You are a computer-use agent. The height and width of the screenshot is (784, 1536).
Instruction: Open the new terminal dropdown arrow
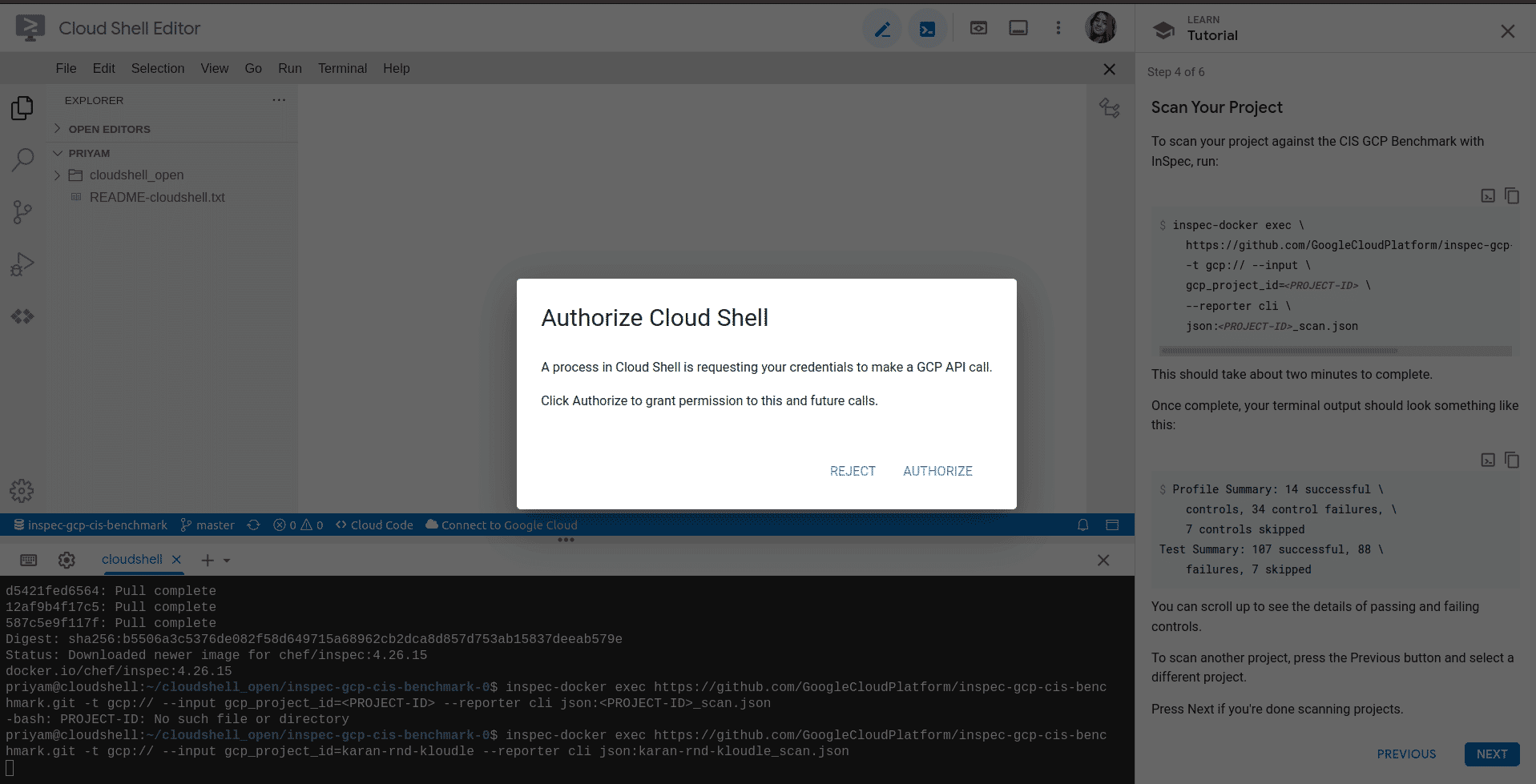(x=227, y=561)
